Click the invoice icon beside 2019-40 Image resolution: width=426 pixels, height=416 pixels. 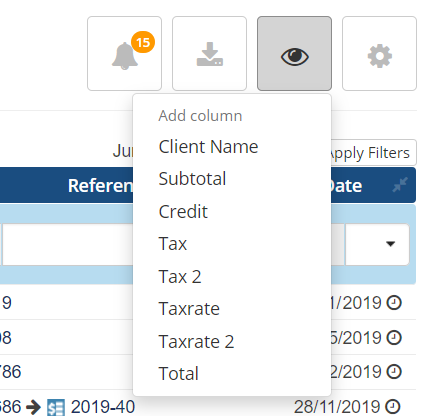click(56, 407)
